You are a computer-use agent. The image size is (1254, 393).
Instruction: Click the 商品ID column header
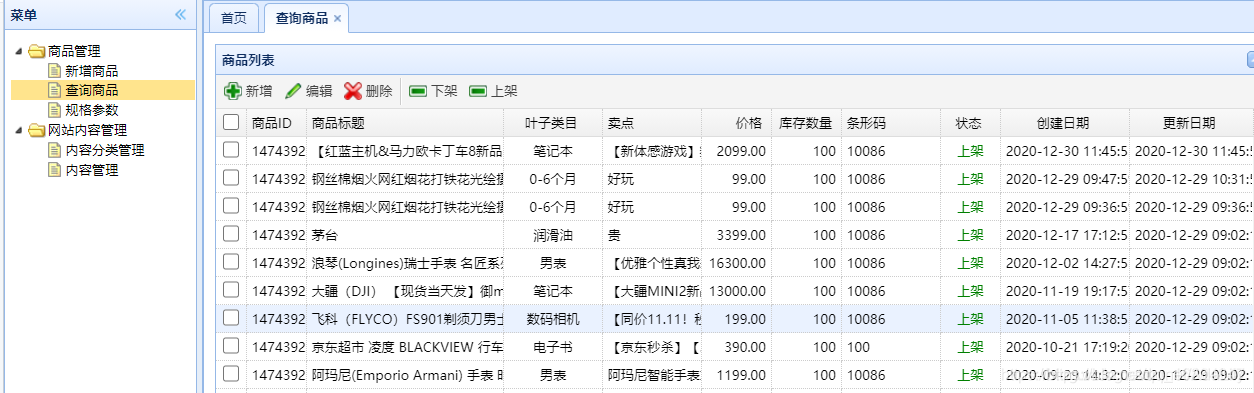(x=276, y=123)
